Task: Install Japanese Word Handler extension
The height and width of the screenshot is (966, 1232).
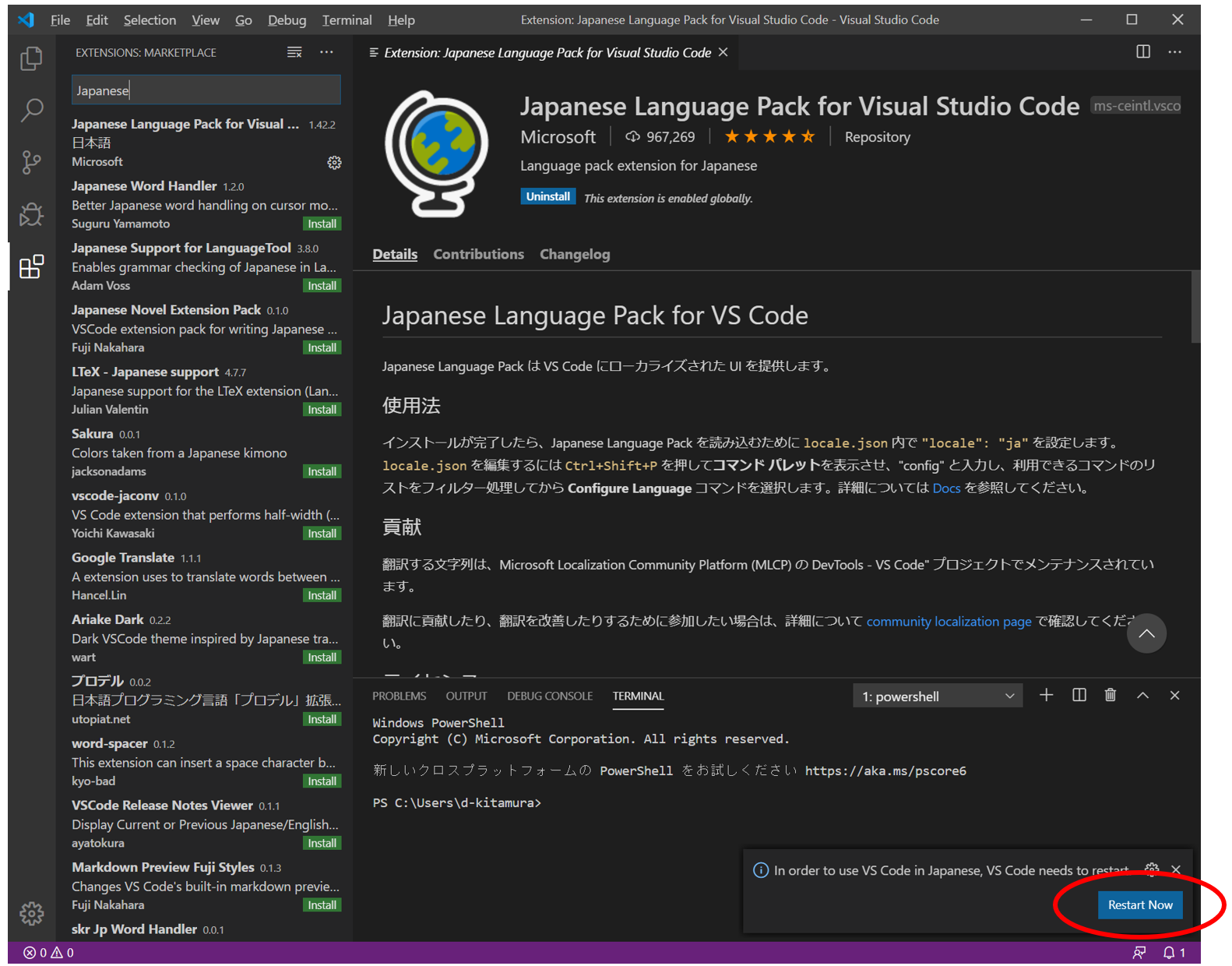Action: 322,224
